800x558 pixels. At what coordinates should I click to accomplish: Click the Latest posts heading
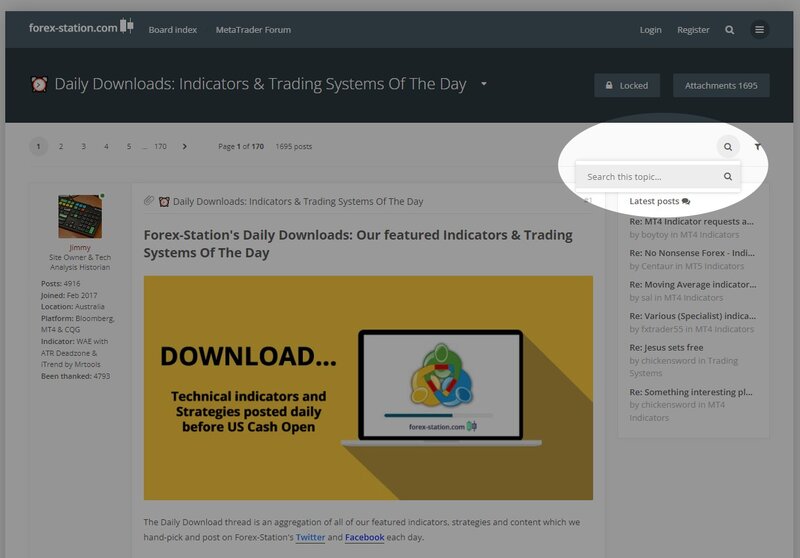click(x=659, y=201)
